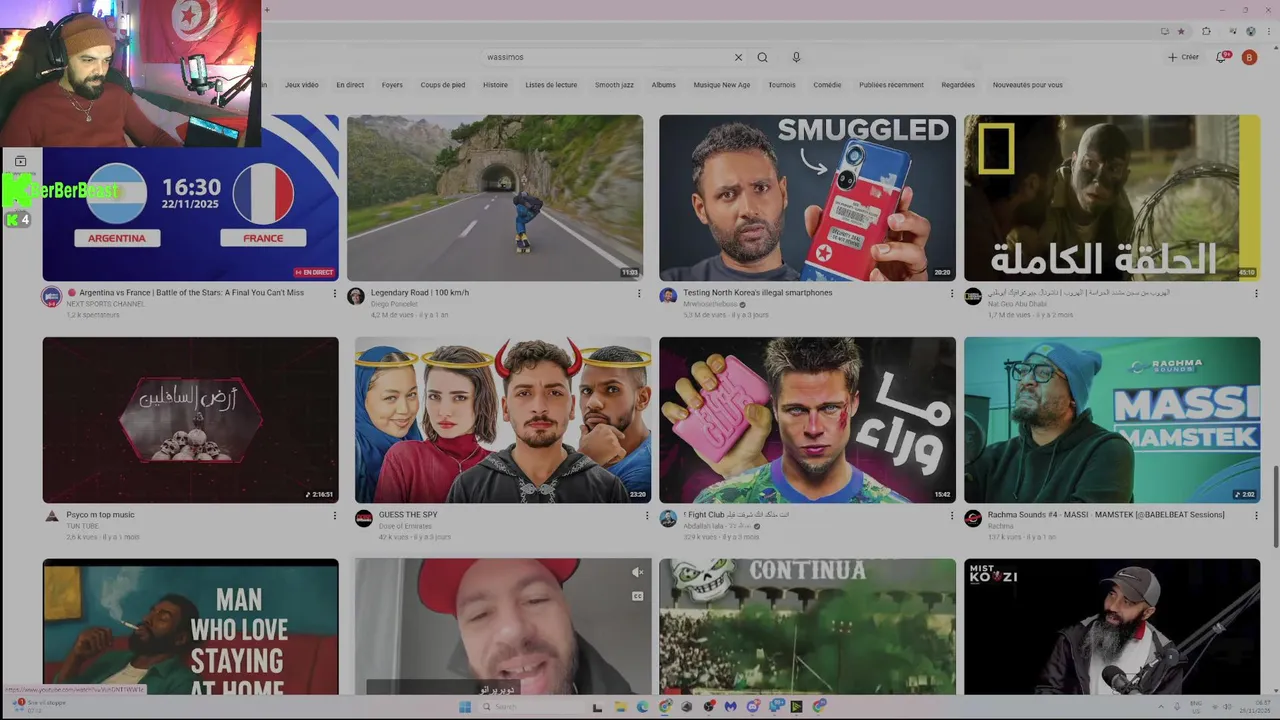The image size is (1280, 720).
Task: Open options menu for Argentina vs France video
Action: coord(334,293)
